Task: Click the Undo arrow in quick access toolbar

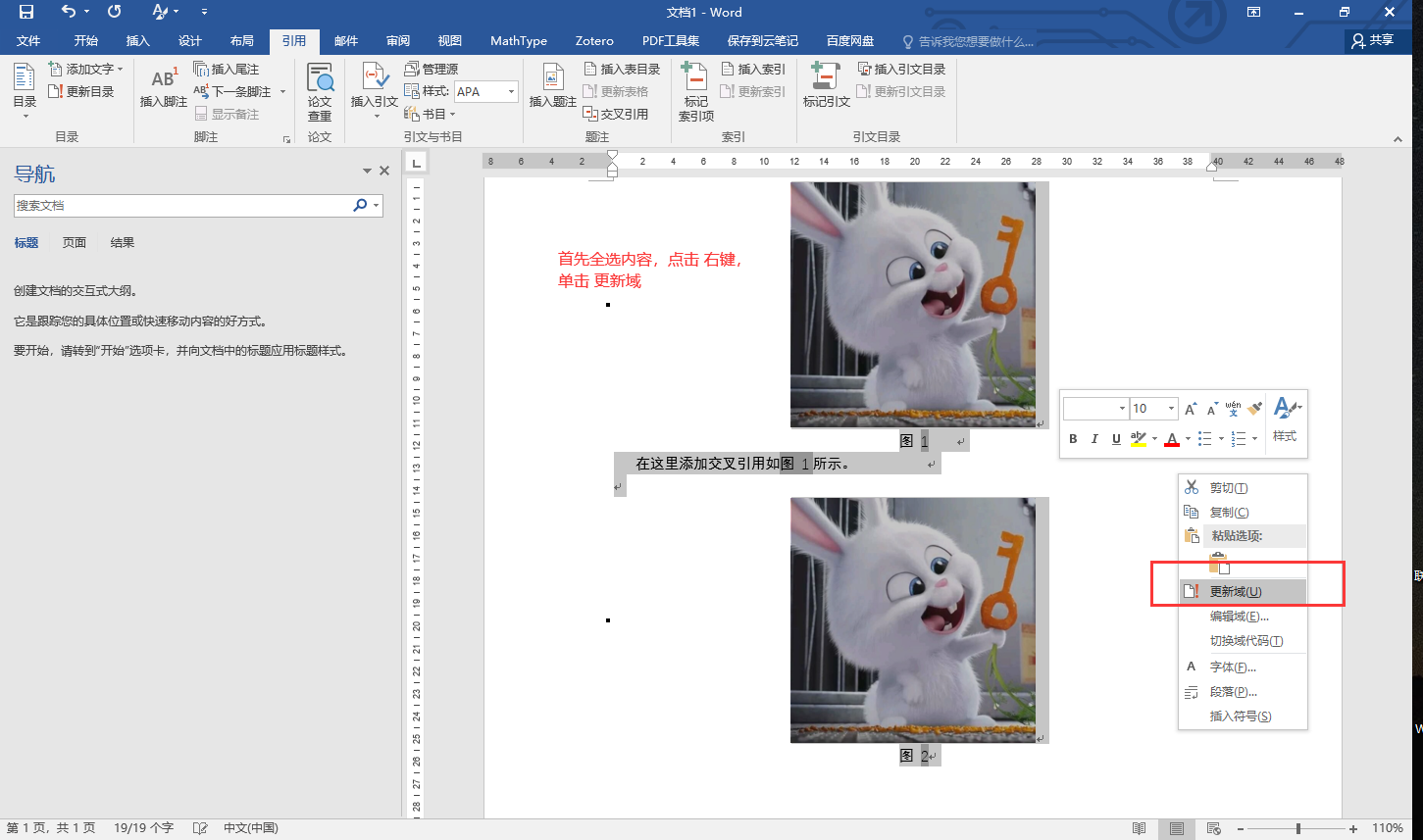Action: point(68,12)
